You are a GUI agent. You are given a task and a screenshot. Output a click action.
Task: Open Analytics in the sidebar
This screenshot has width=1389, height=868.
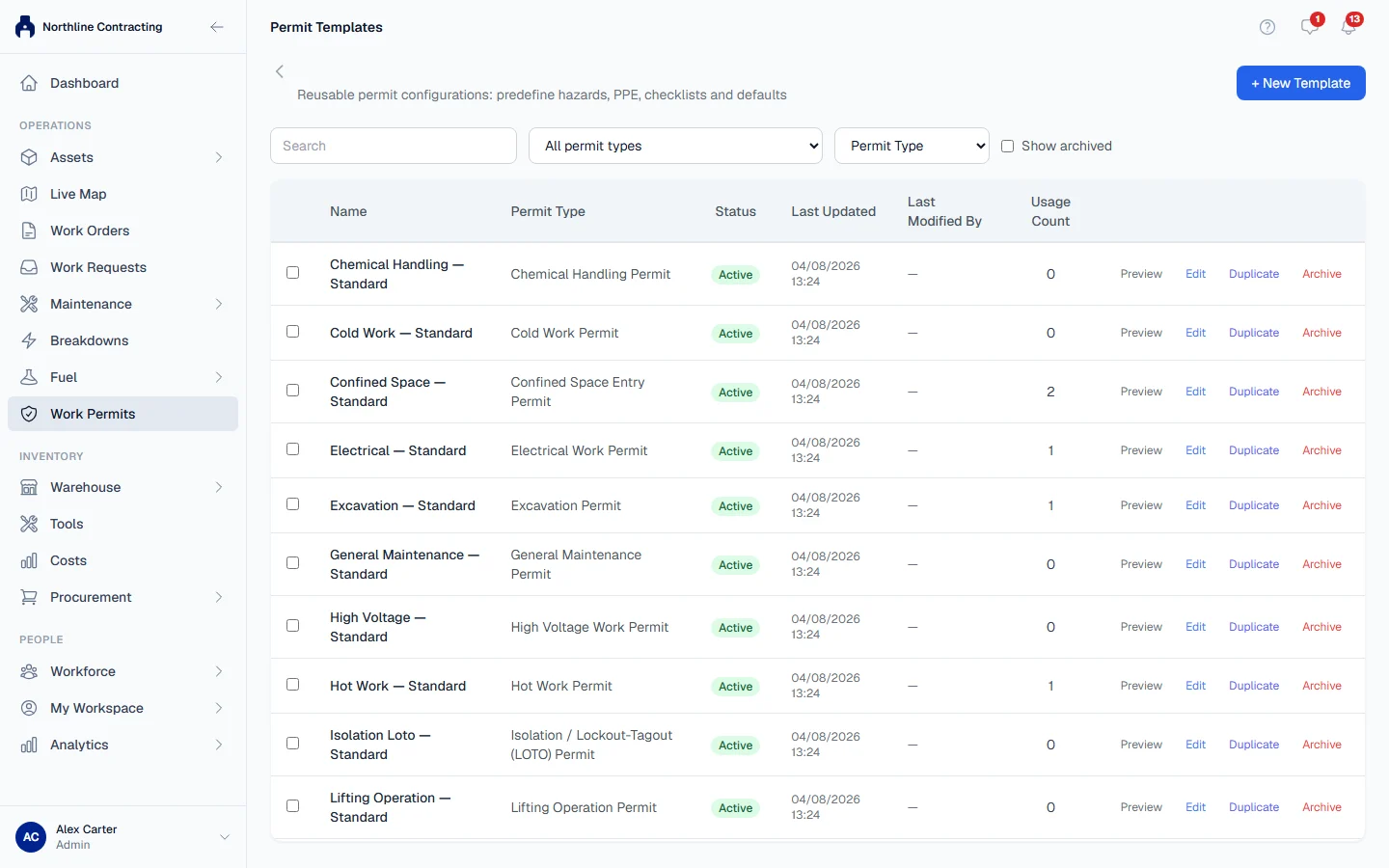[x=123, y=745]
